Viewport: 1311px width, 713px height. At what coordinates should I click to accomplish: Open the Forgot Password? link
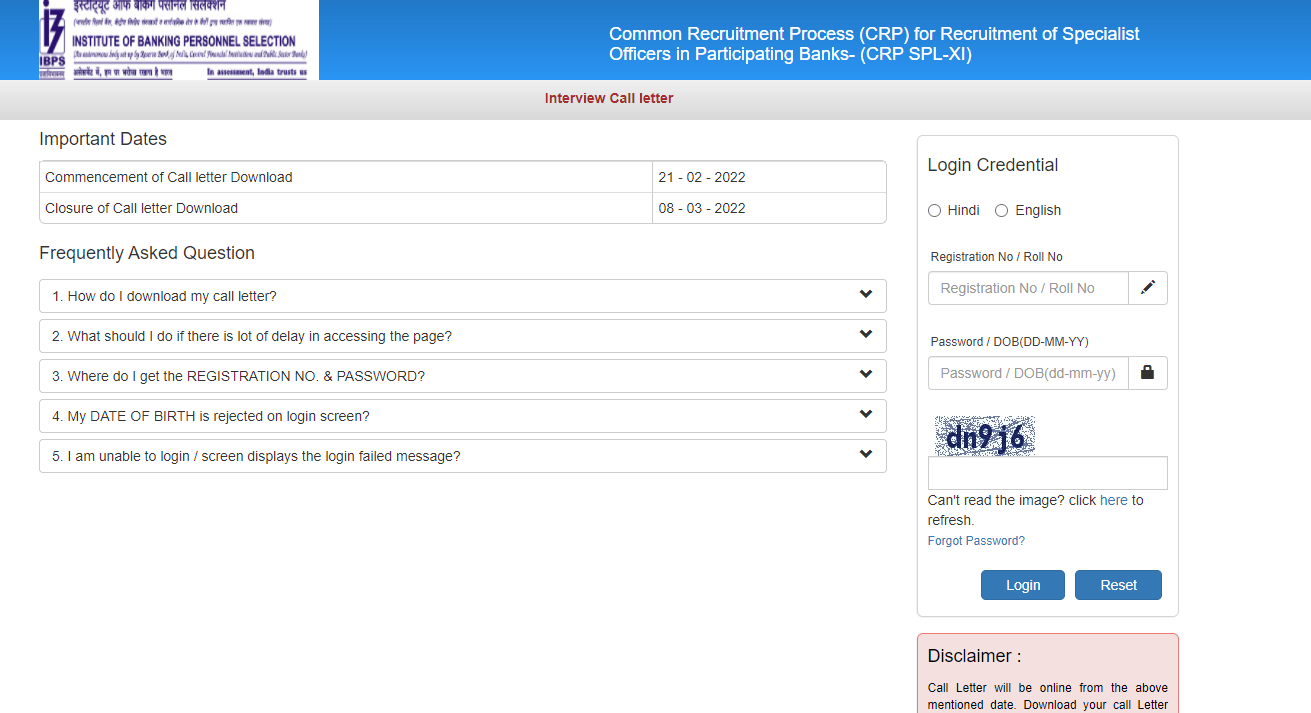(976, 541)
